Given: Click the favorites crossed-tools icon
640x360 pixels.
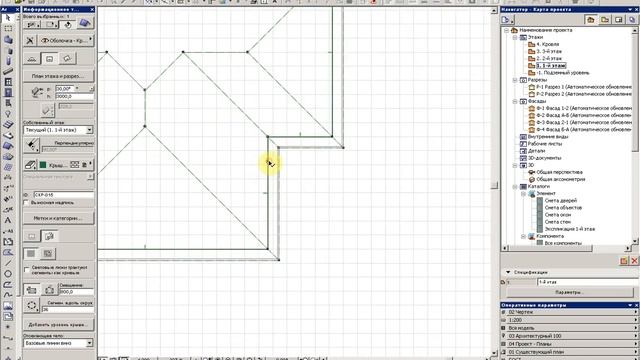Looking at the screenshot, I should pyautogui.click(x=29, y=40).
